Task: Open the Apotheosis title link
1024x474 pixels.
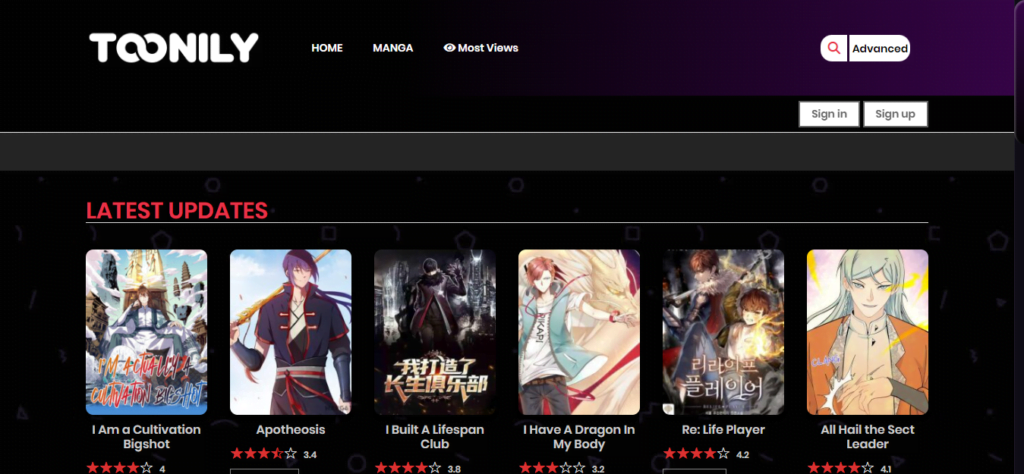Action: (x=291, y=430)
